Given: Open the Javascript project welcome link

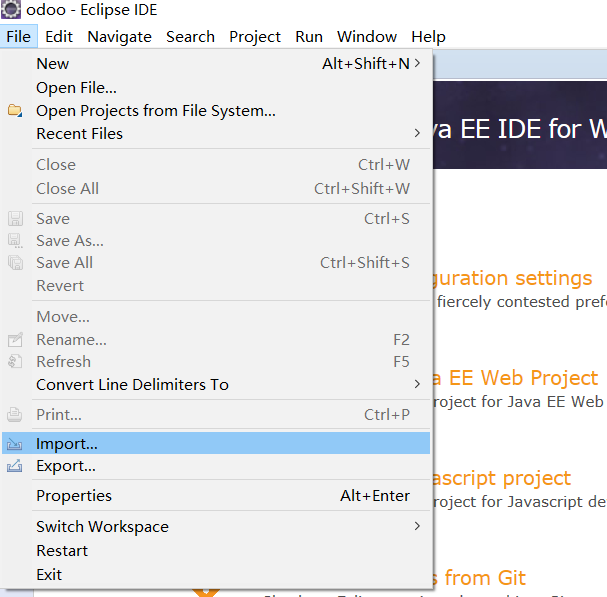Looking at the screenshot, I should [x=502, y=479].
